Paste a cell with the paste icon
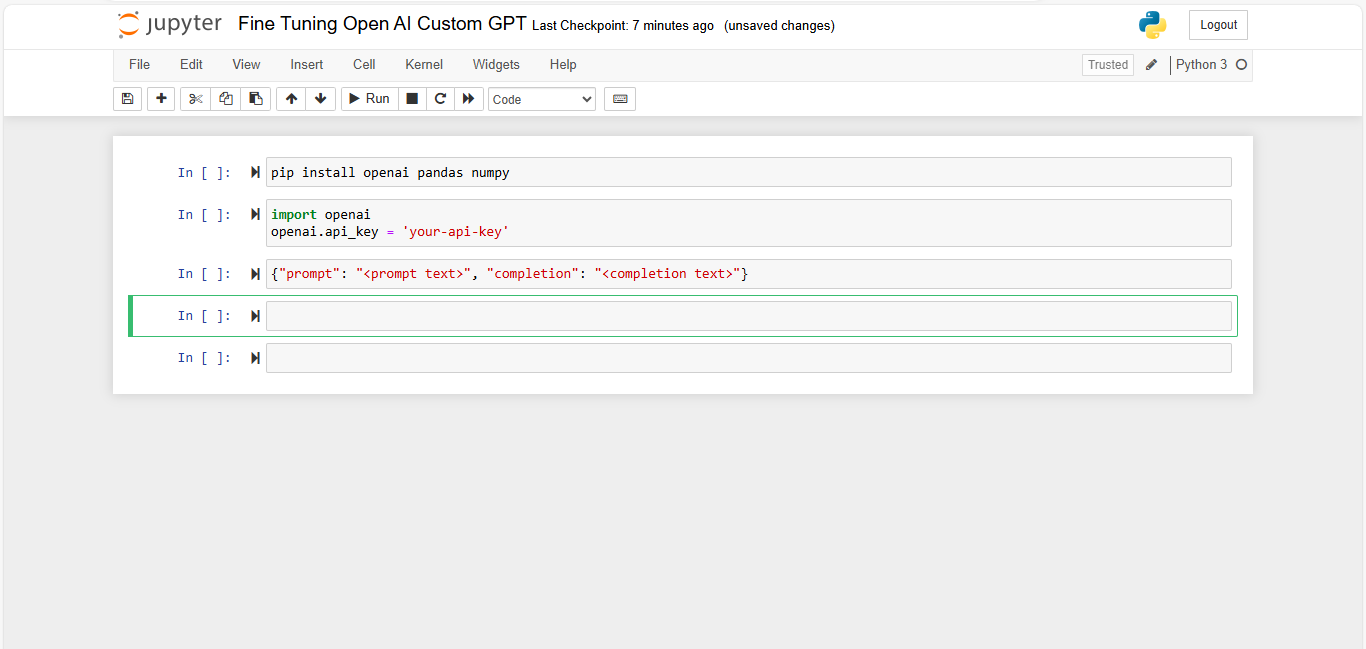 click(x=255, y=98)
